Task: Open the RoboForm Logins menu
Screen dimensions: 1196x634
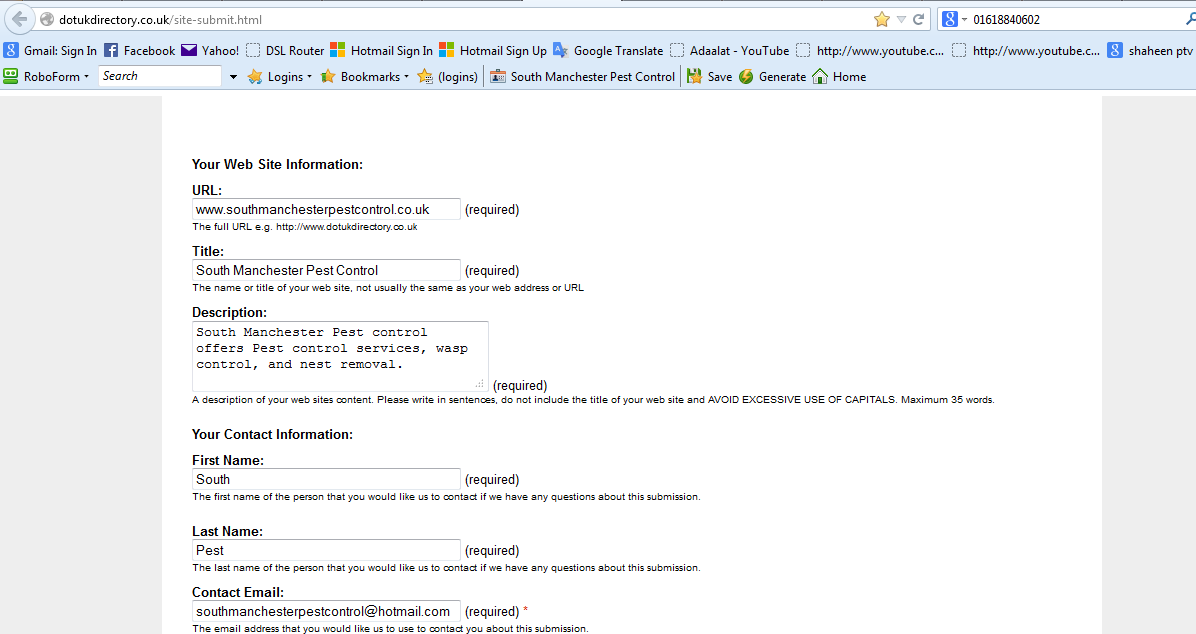Action: [280, 76]
